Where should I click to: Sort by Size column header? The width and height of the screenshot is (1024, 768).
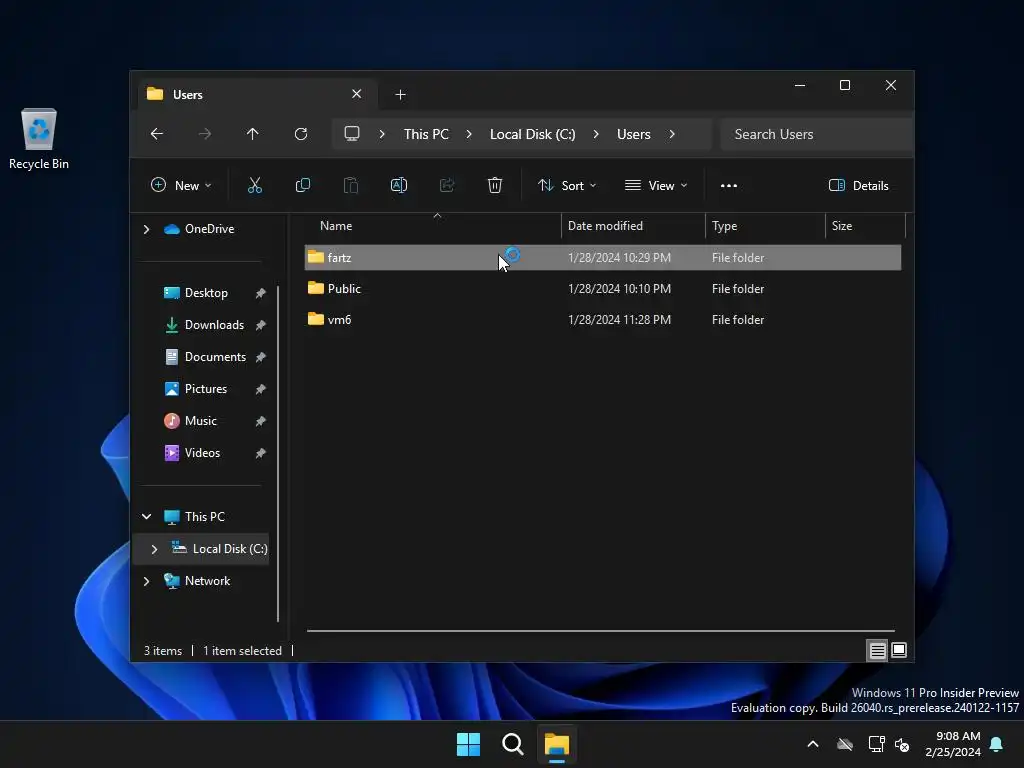point(865,226)
